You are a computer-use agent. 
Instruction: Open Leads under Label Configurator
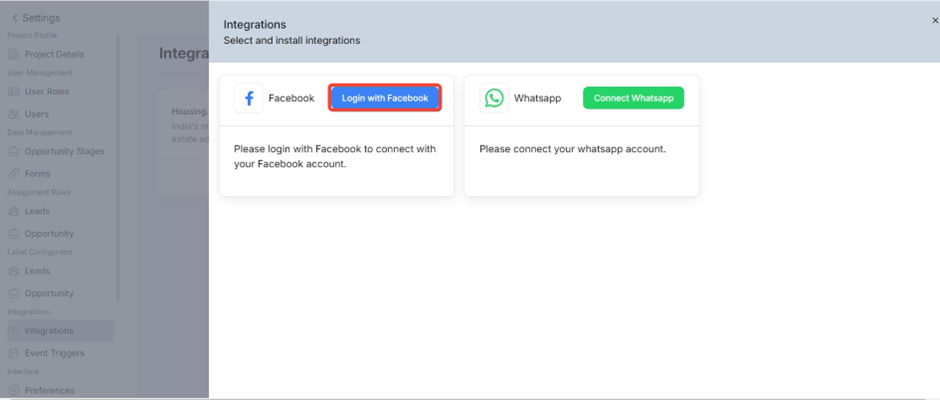[37, 270]
